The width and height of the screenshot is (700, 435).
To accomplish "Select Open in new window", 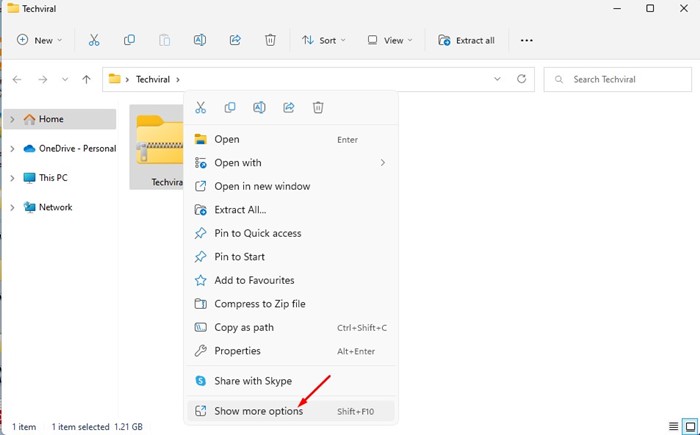I will pos(291,186).
